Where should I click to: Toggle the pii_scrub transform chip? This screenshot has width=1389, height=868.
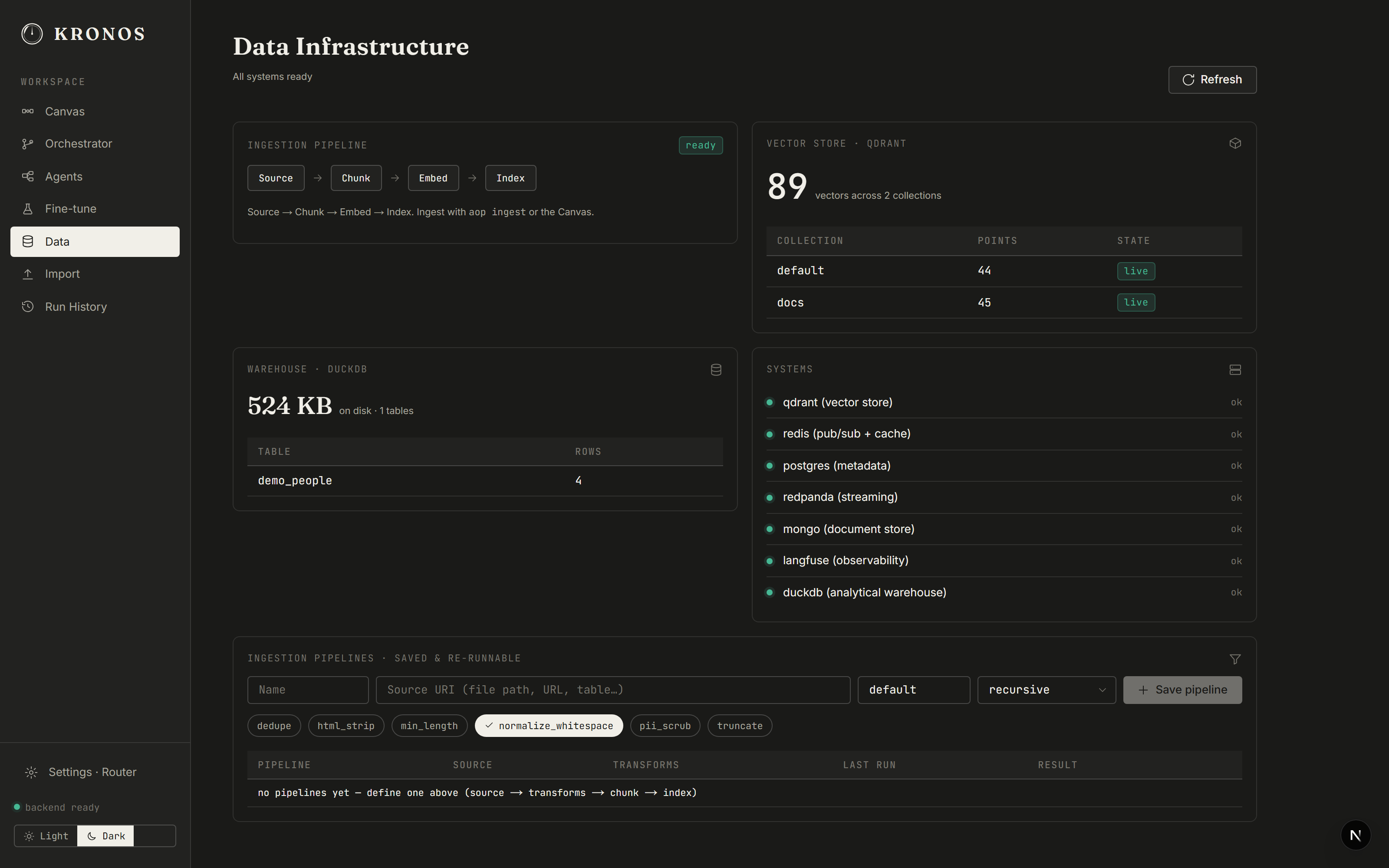click(x=665, y=726)
